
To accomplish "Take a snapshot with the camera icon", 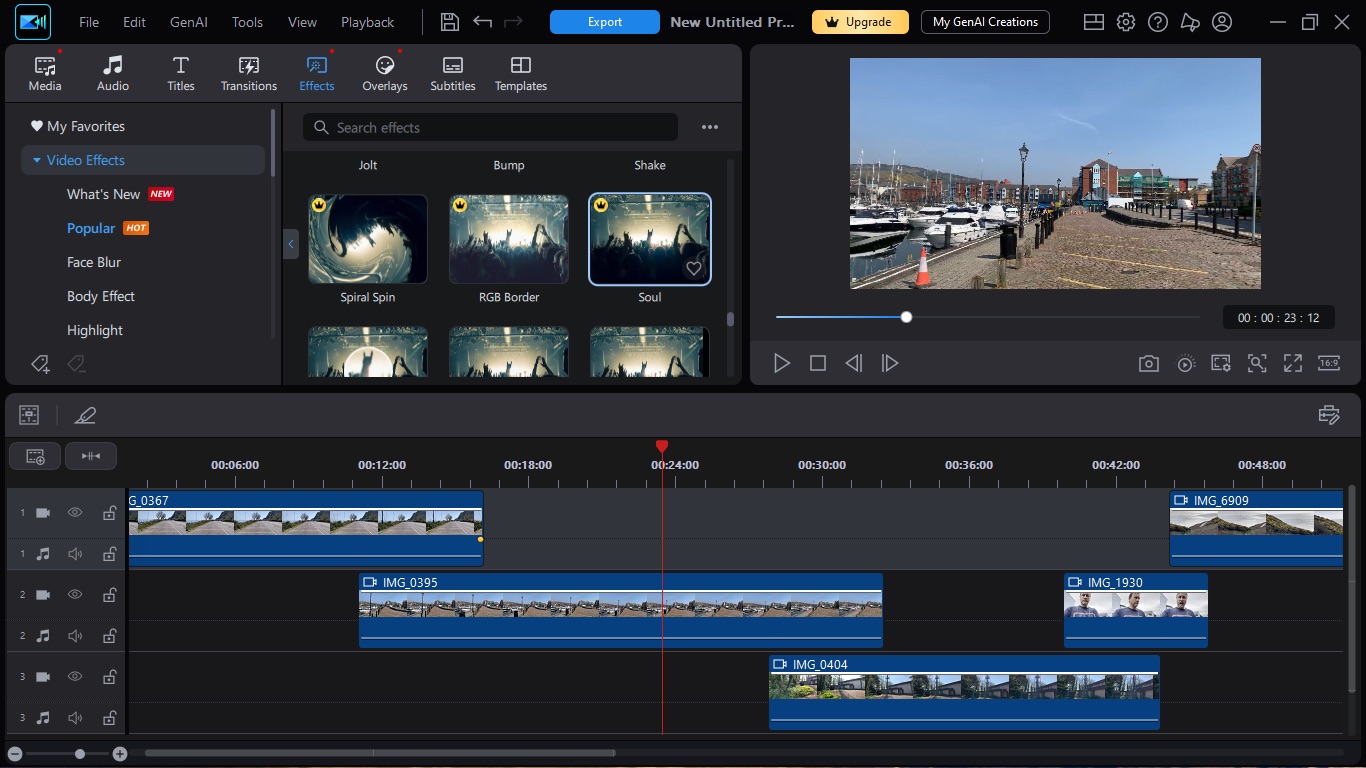I will pyautogui.click(x=1149, y=364).
